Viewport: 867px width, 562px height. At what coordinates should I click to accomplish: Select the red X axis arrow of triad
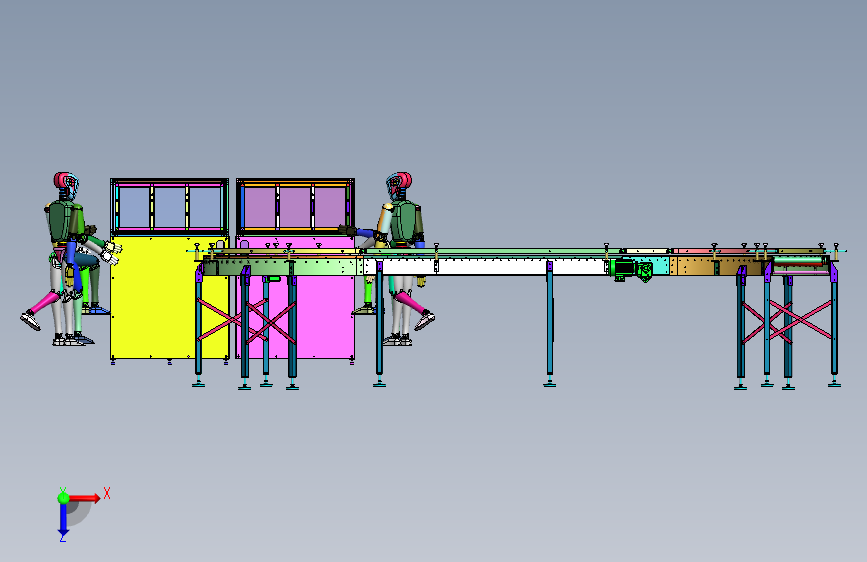[85, 498]
